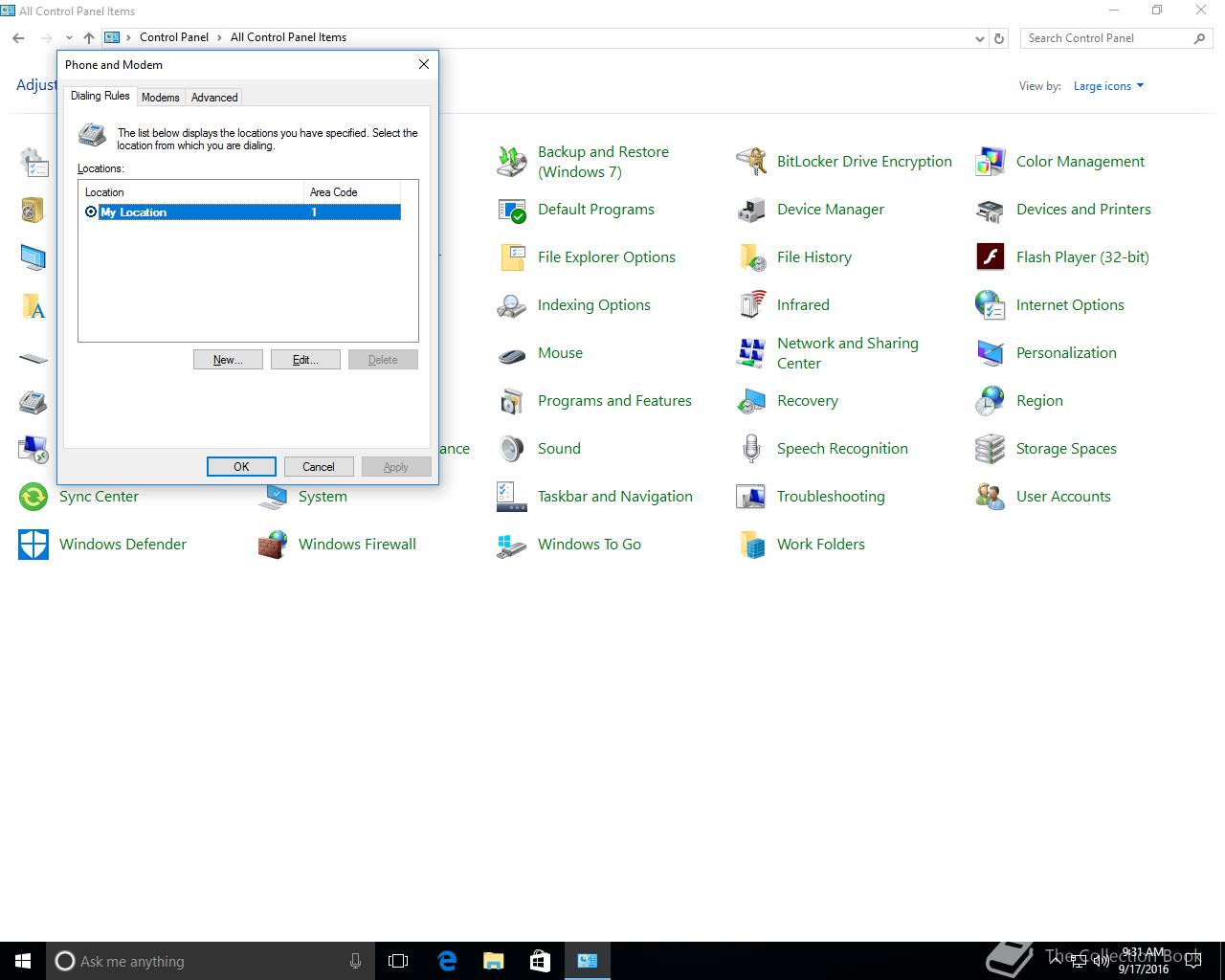Click the Device Manager icon
The image size is (1225, 980).
(751, 210)
